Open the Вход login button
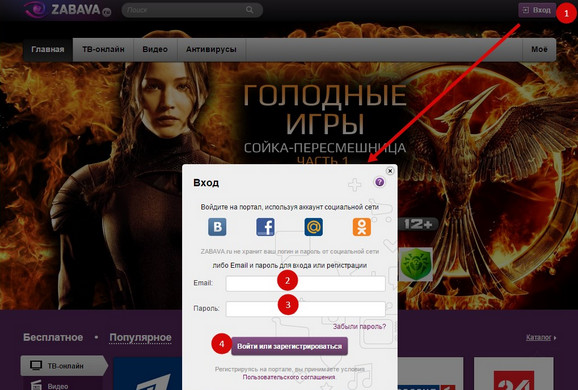Screen dimensions: 578x390 click(x=537, y=10)
